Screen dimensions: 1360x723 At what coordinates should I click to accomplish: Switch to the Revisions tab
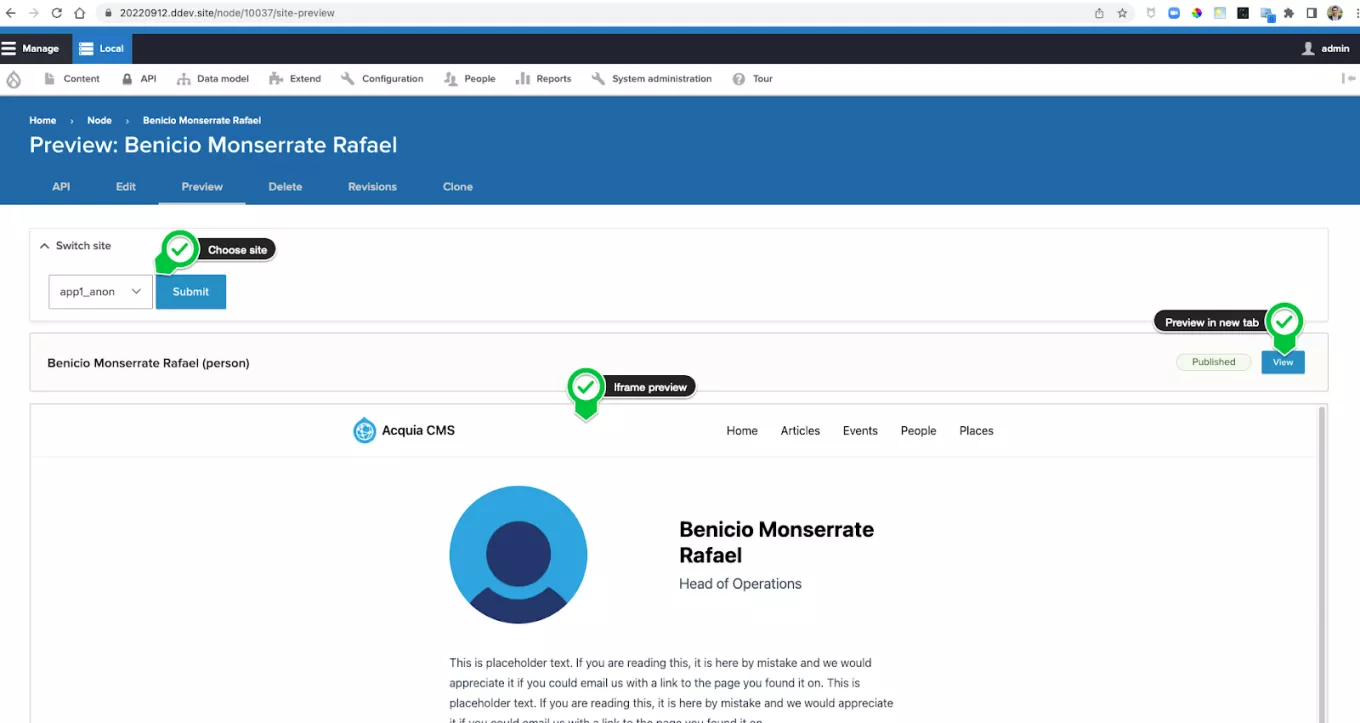[x=372, y=187]
